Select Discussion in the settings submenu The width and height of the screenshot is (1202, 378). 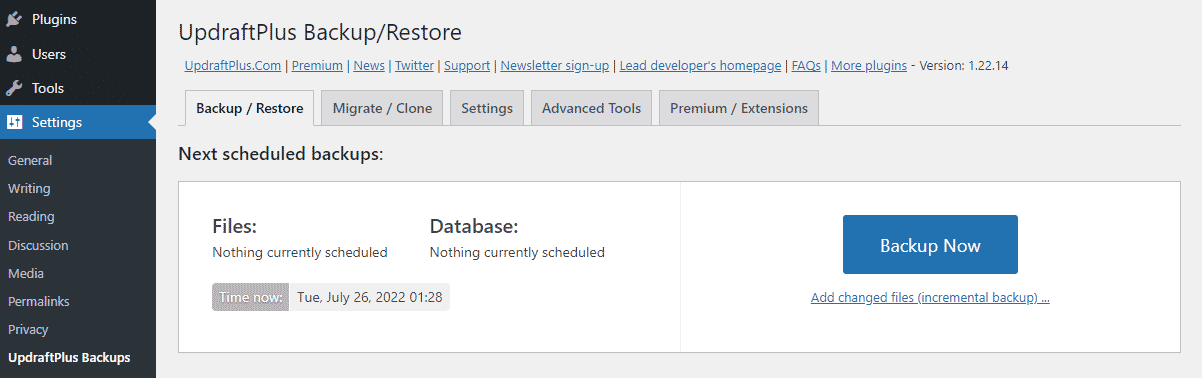(x=38, y=245)
